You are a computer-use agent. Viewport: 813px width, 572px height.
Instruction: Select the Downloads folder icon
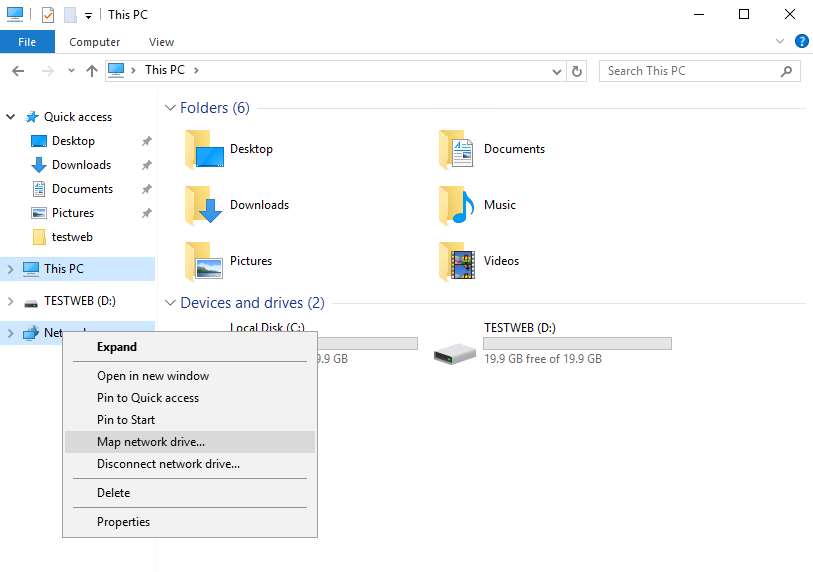pos(204,205)
